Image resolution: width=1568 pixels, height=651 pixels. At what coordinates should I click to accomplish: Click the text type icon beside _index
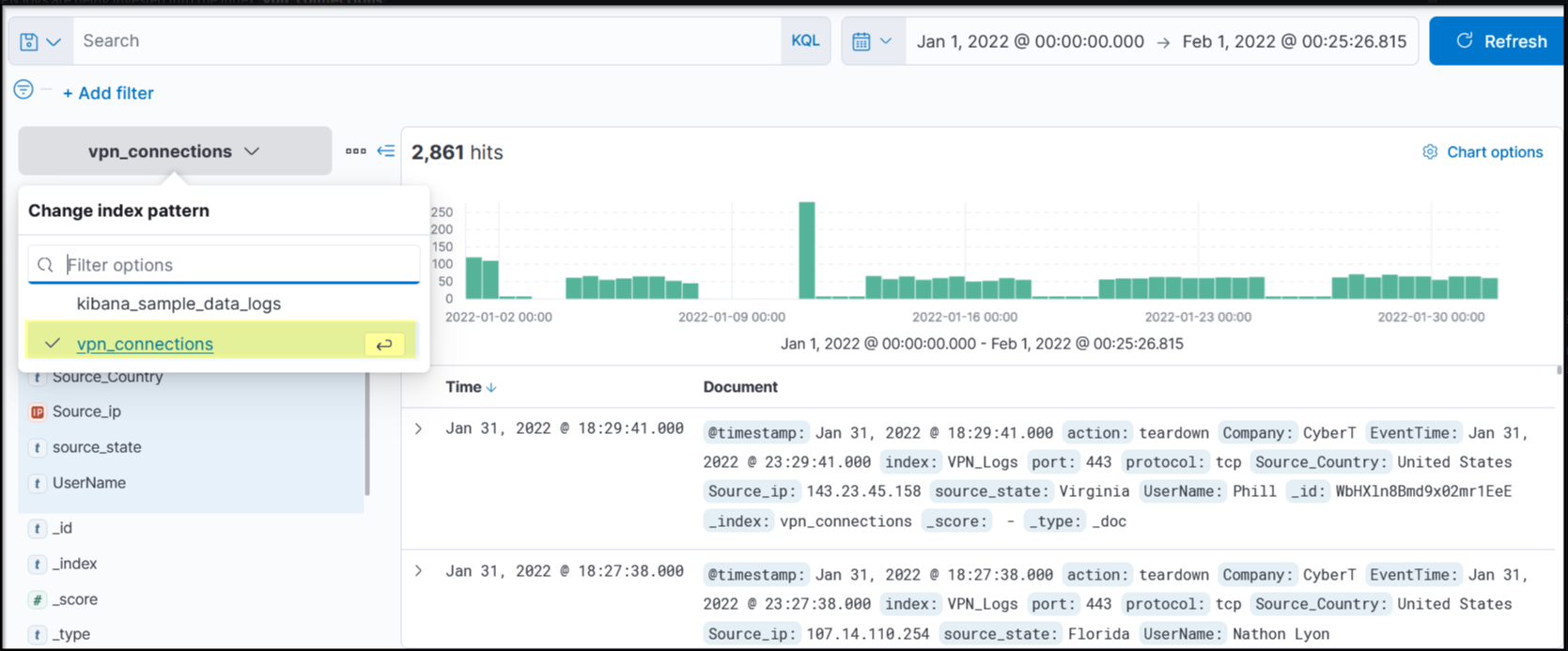pyautogui.click(x=37, y=564)
